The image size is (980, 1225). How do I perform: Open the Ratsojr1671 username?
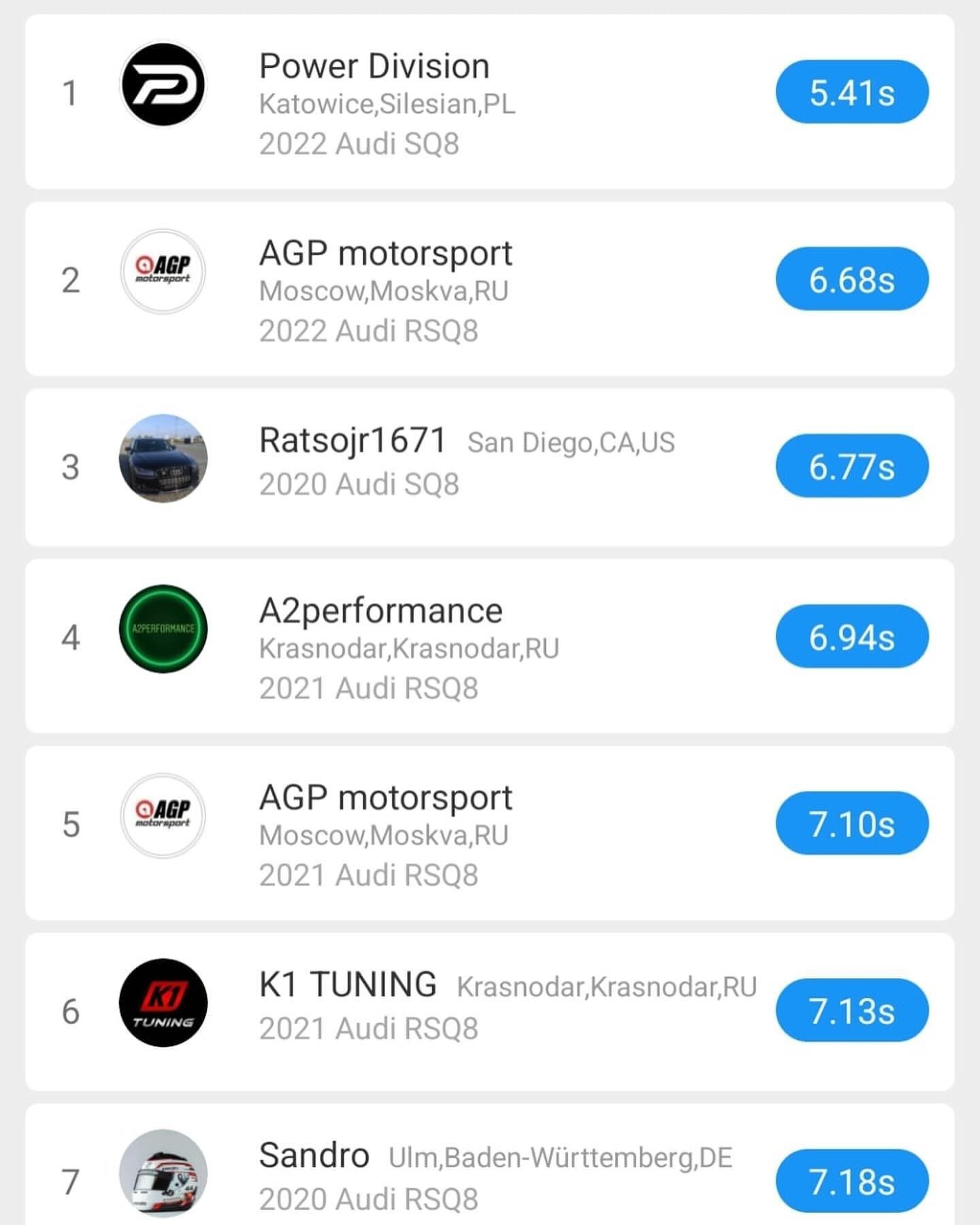[353, 440]
